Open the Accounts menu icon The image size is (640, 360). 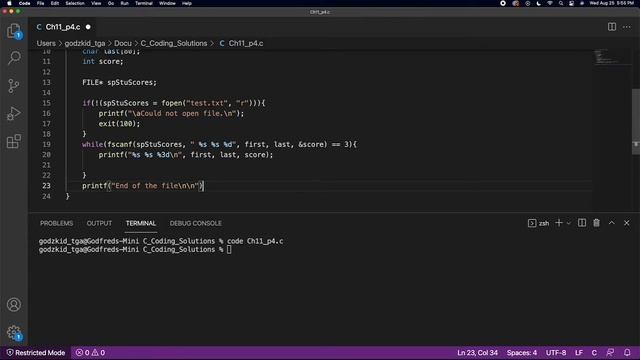pos(14,304)
